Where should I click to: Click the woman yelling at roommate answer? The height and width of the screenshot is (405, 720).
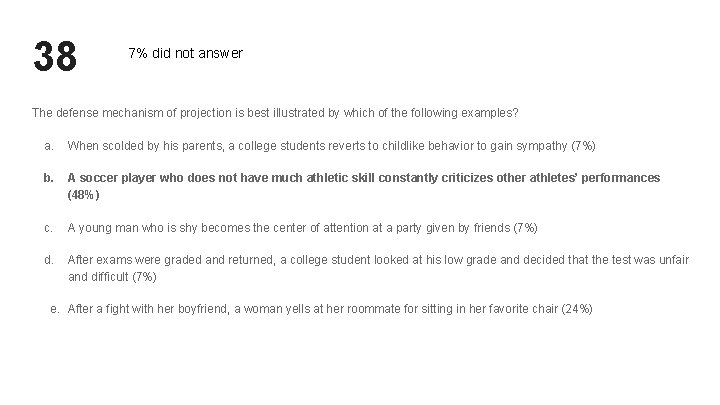click(330, 309)
